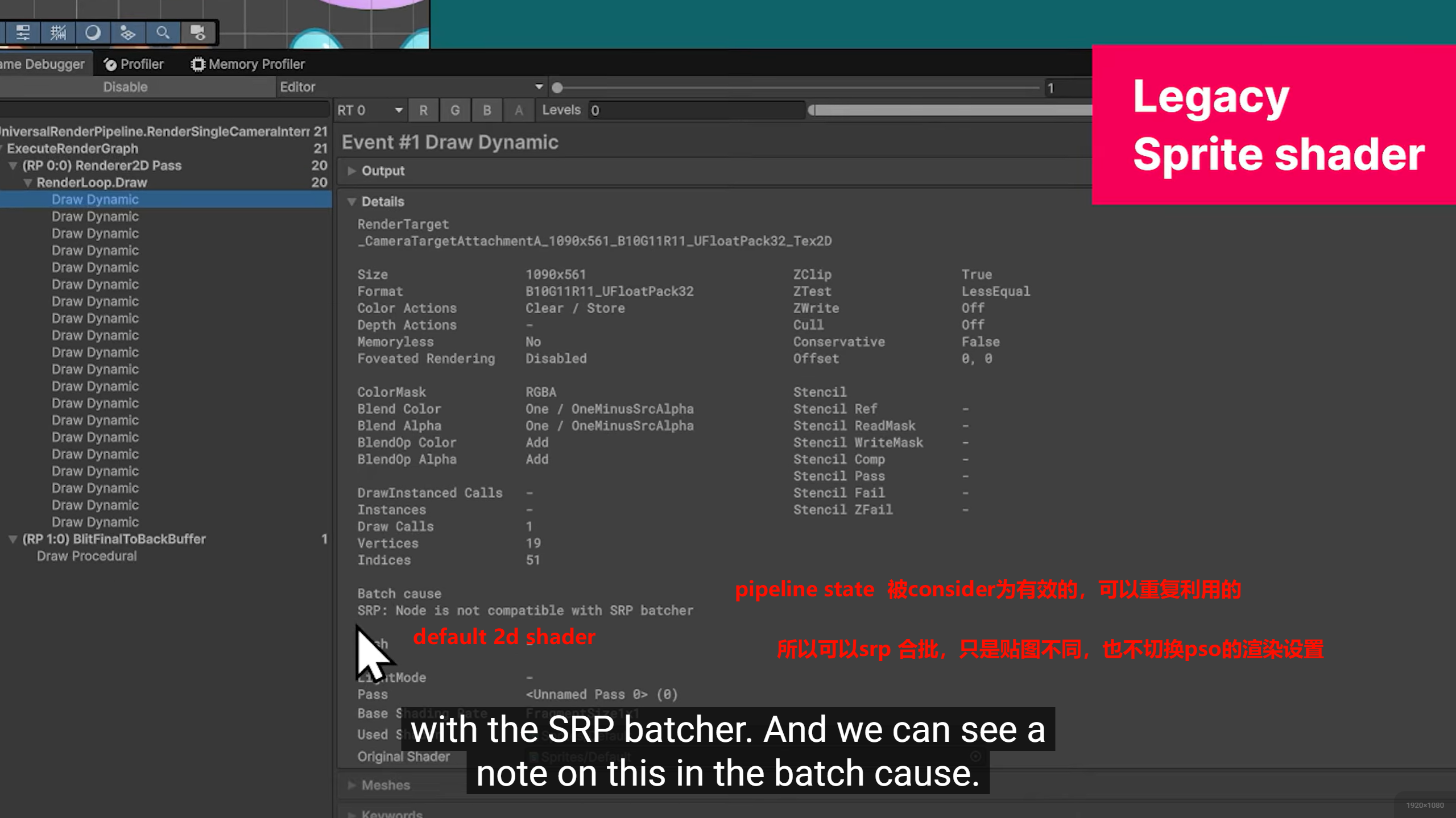The width and height of the screenshot is (1456, 818).
Task: Toggle the Grid and Snap overlay icon
Action: pos(58,32)
